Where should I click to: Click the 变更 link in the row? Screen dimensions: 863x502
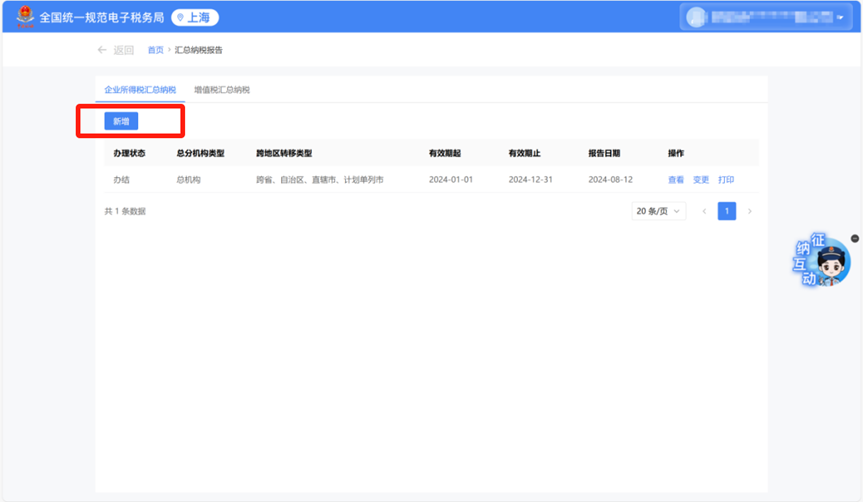tap(701, 180)
